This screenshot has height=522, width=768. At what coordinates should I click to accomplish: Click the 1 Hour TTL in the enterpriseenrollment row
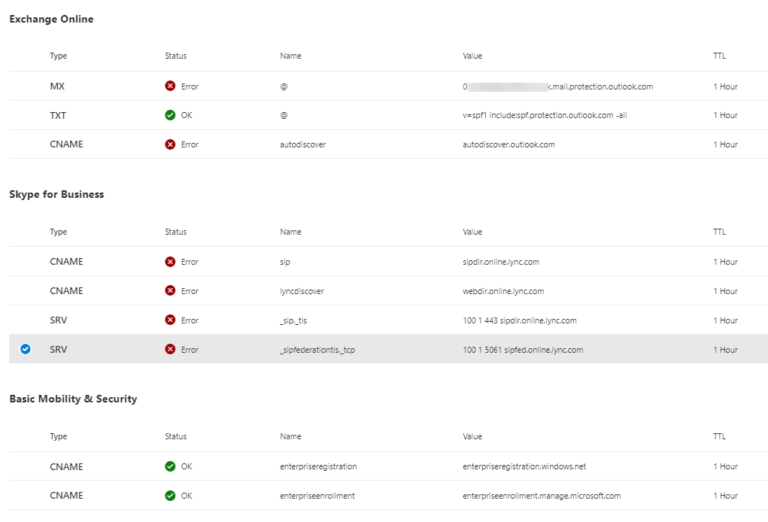point(725,496)
